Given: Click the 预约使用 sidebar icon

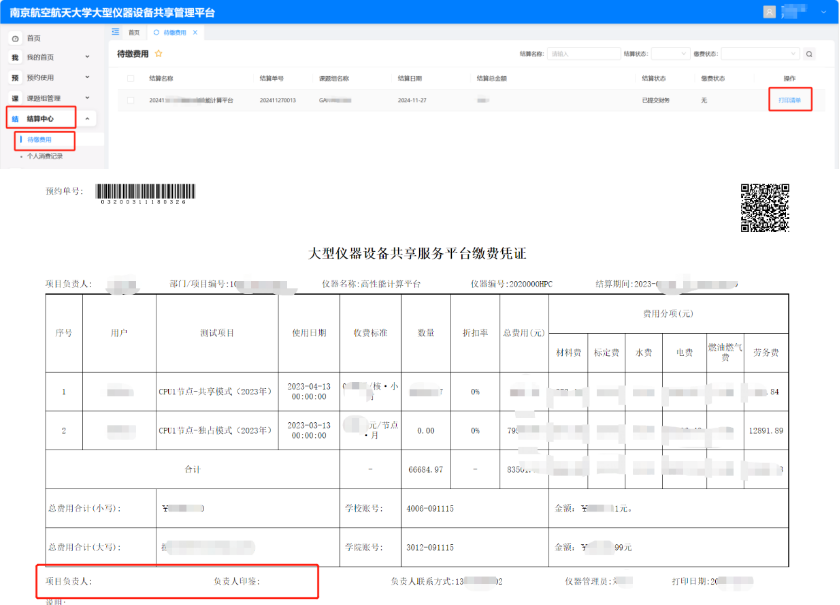Looking at the screenshot, I should click(15, 77).
